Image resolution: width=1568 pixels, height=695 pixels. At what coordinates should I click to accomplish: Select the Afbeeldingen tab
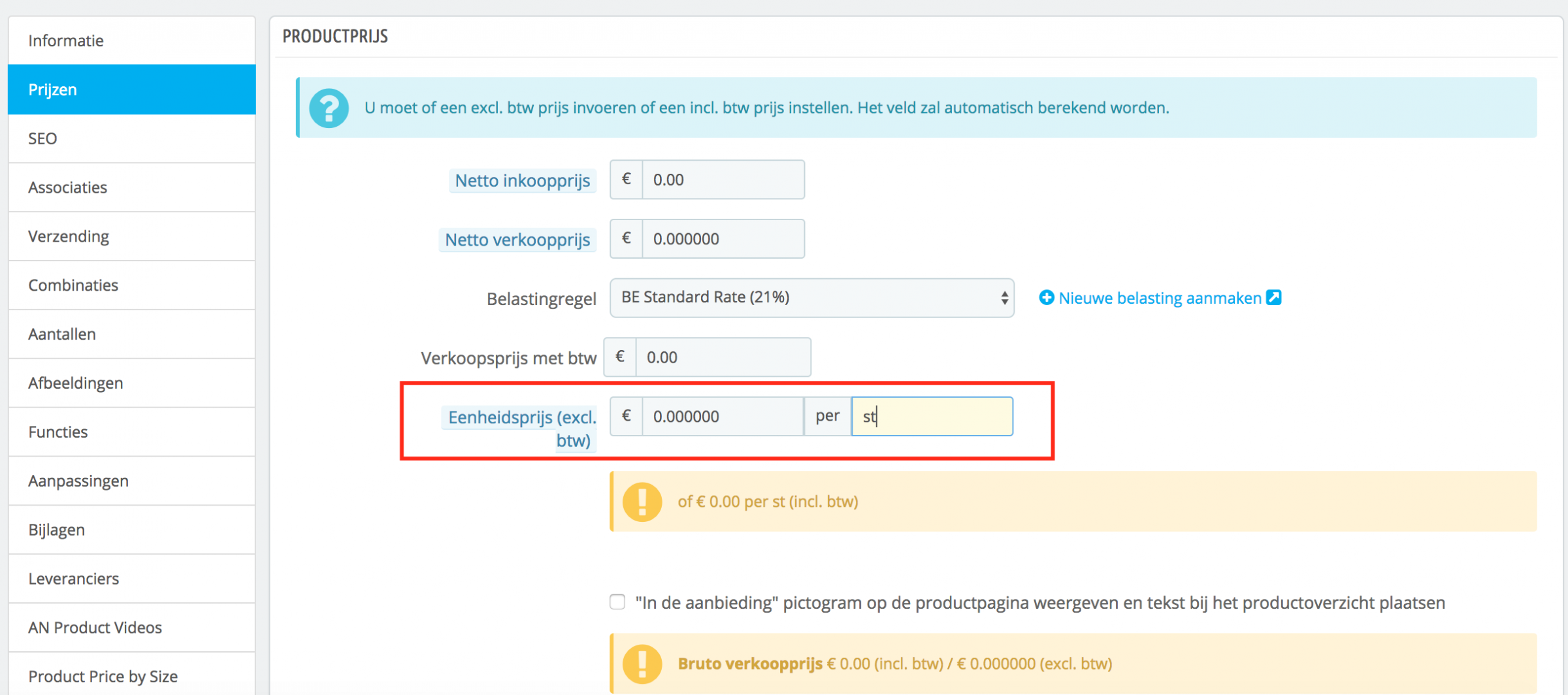pyautogui.click(x=131, y=383)
